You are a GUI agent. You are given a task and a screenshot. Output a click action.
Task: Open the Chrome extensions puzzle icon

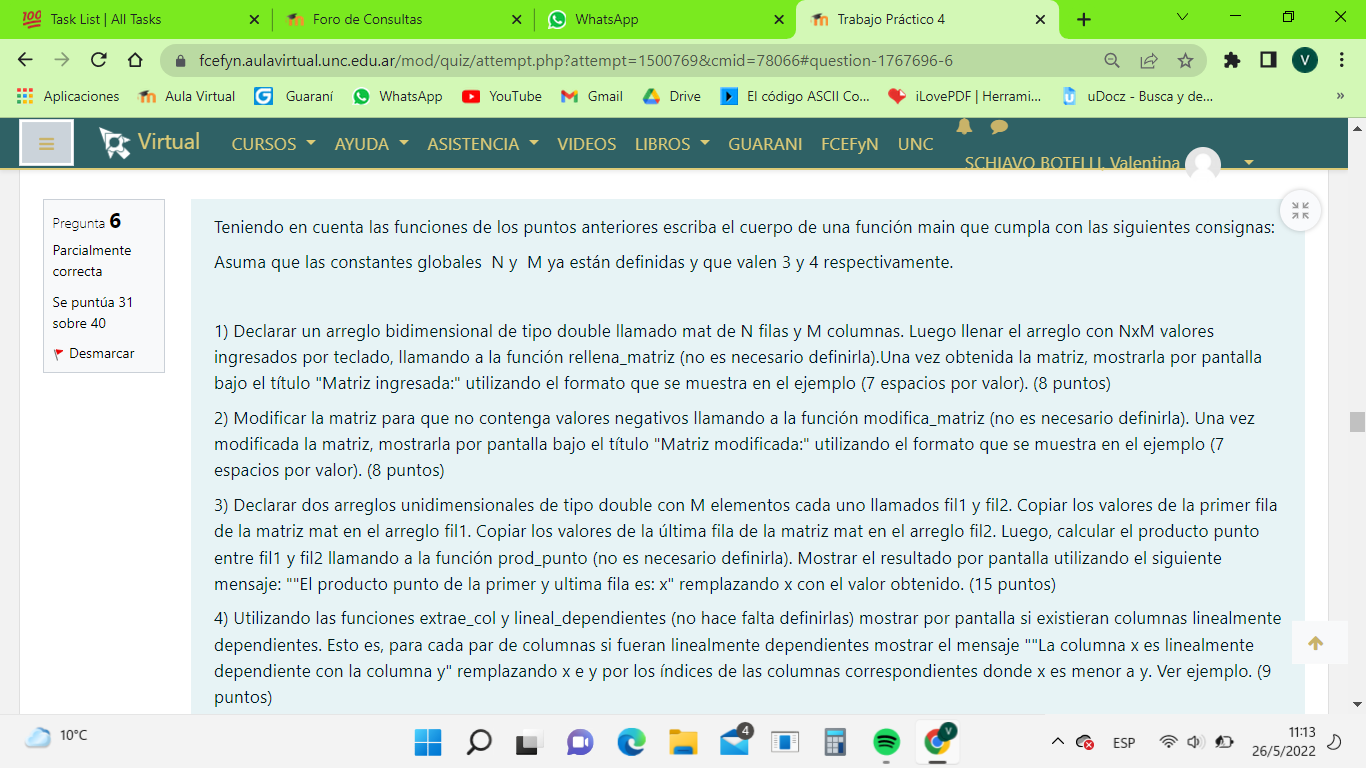1232,61
